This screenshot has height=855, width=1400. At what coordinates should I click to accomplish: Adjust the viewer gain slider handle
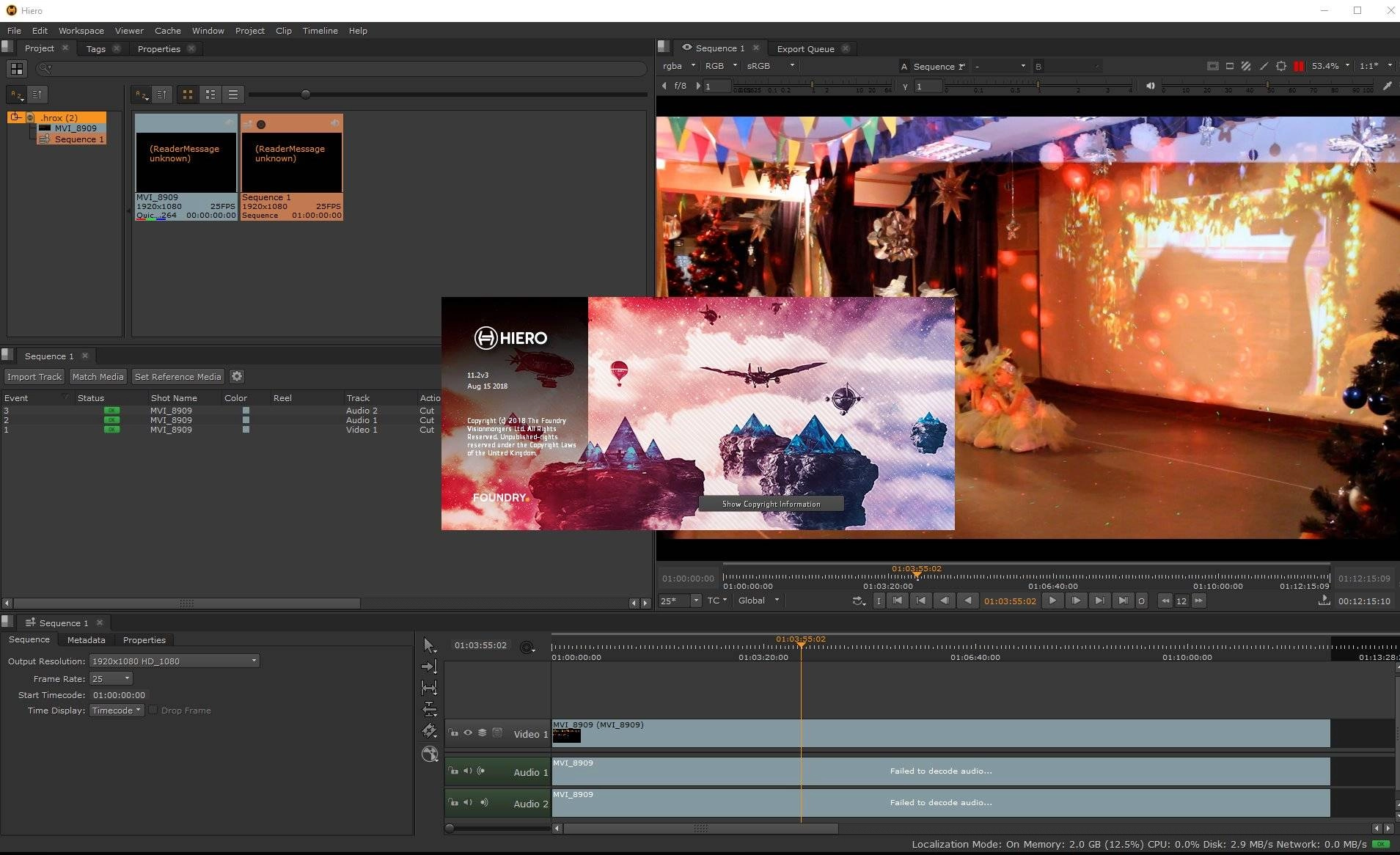click(811, 86)
